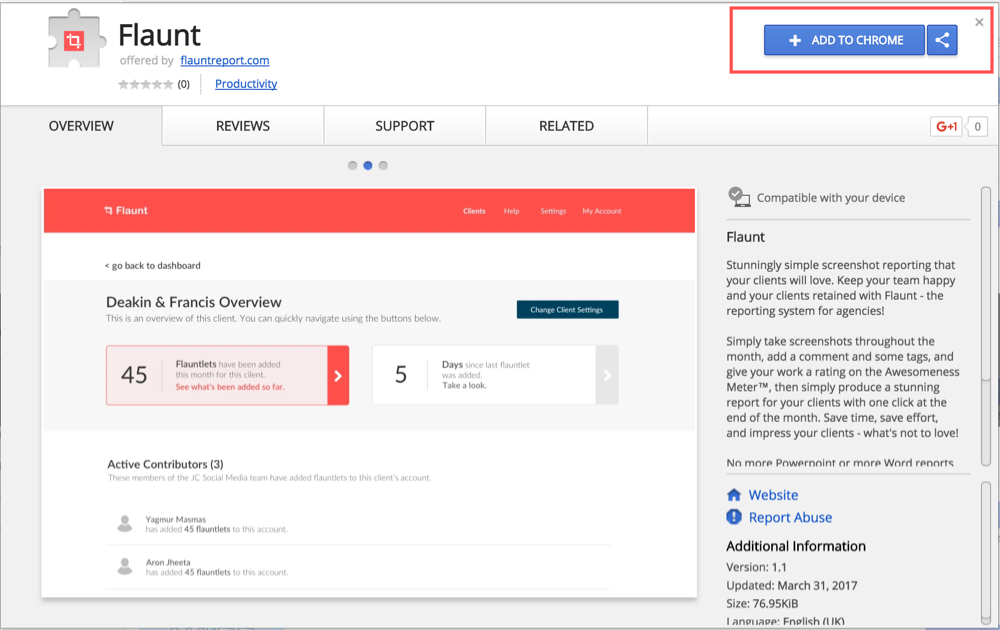Click the home icon beside Website

(x=734, y=495)
